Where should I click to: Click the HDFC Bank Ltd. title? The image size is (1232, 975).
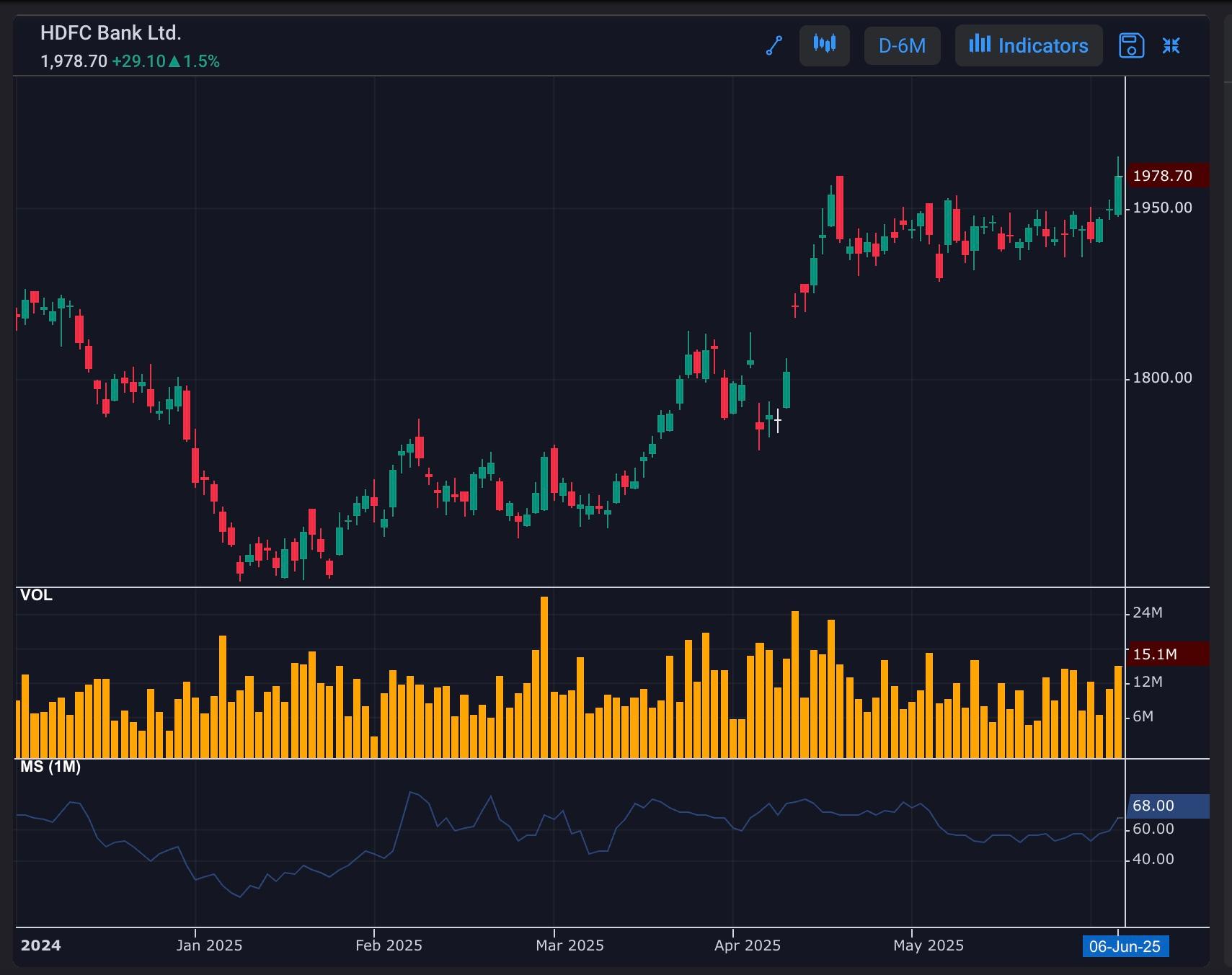click(111, 33)
